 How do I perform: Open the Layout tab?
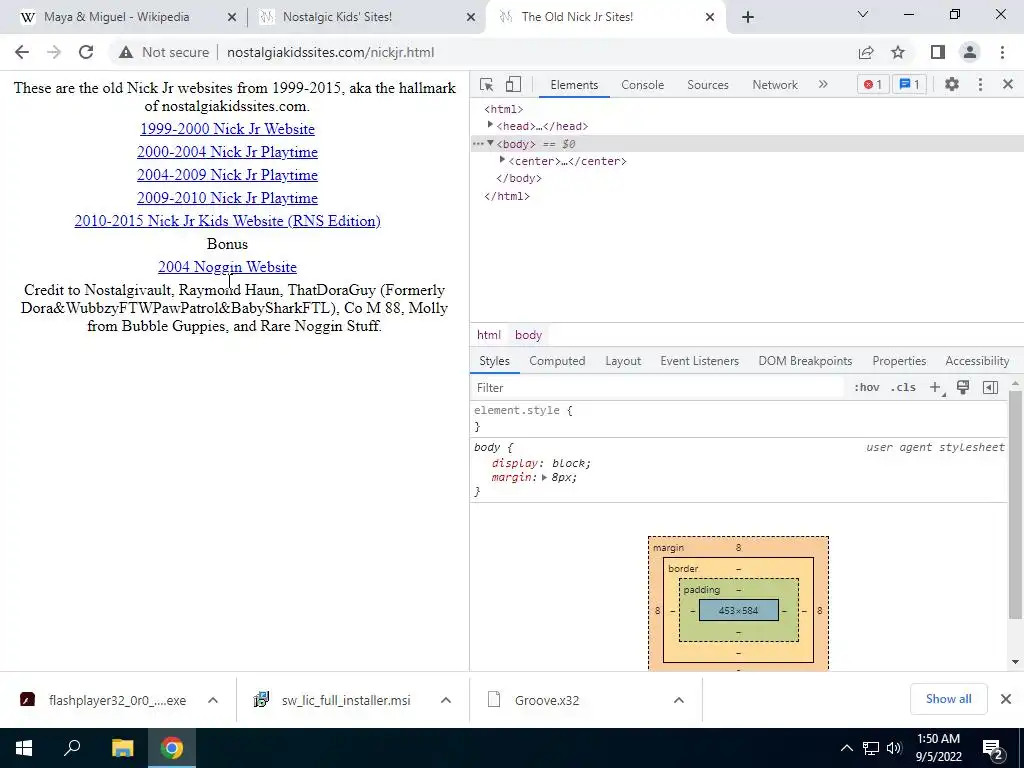coord(623,360)
